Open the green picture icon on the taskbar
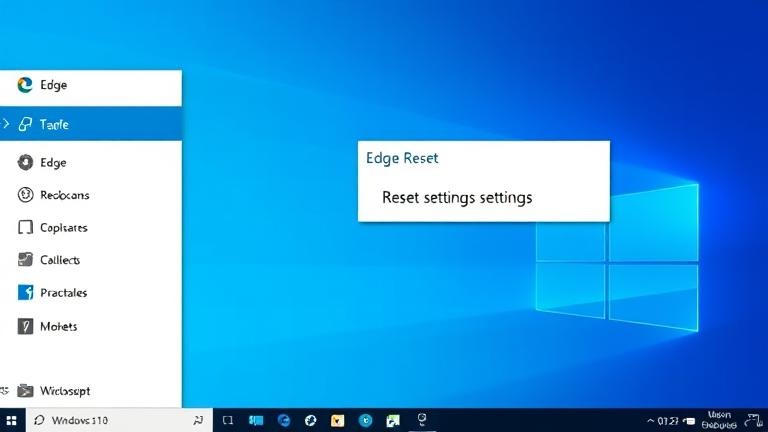The height and width of the screenshot is (432, 768). [x=393, y=420]
